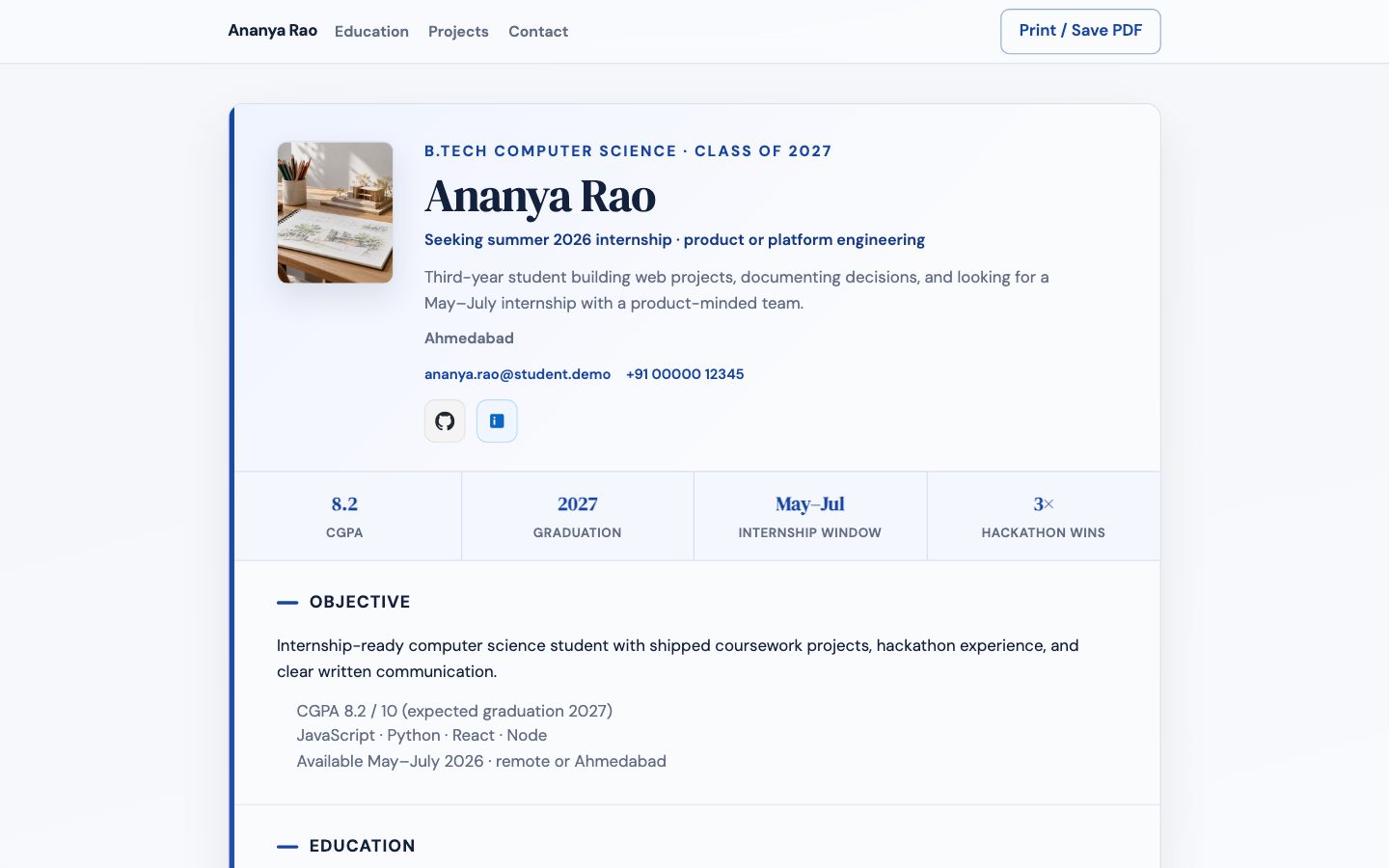This screenshot has height=868, width=1389.
Task: Click the JavaScript · Python · React · Node line
Action: tap(422, 735)
